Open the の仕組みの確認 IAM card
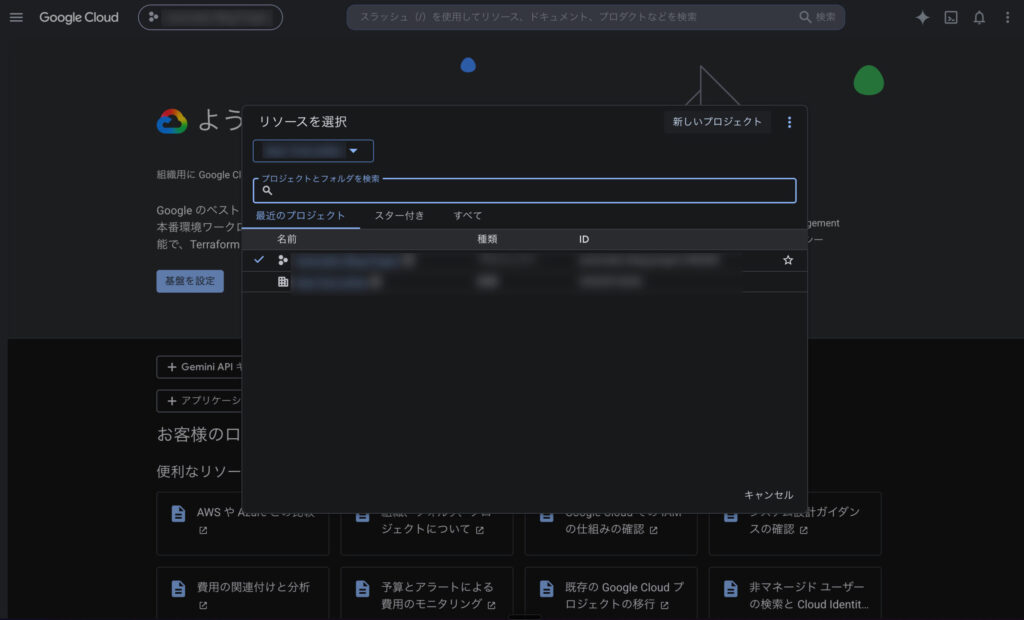 pyautogui.click(x=611, y=534)
